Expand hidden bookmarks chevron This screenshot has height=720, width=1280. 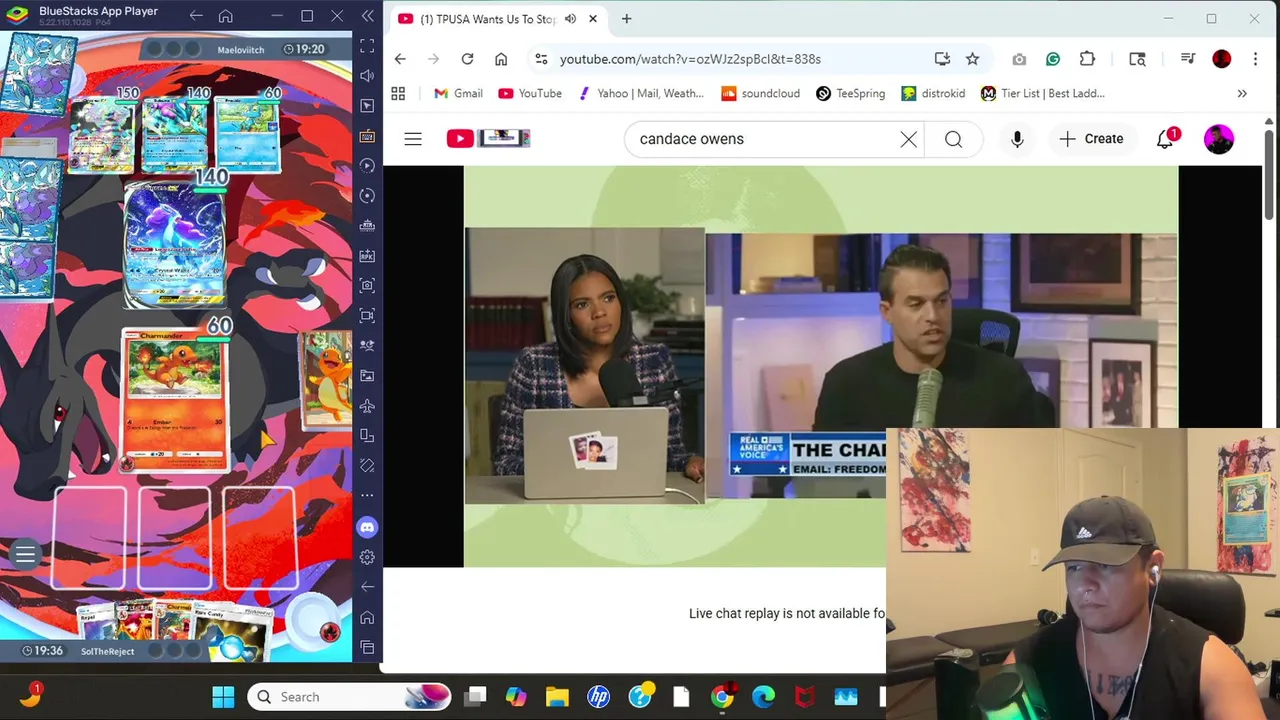(x=1242, y=93)
